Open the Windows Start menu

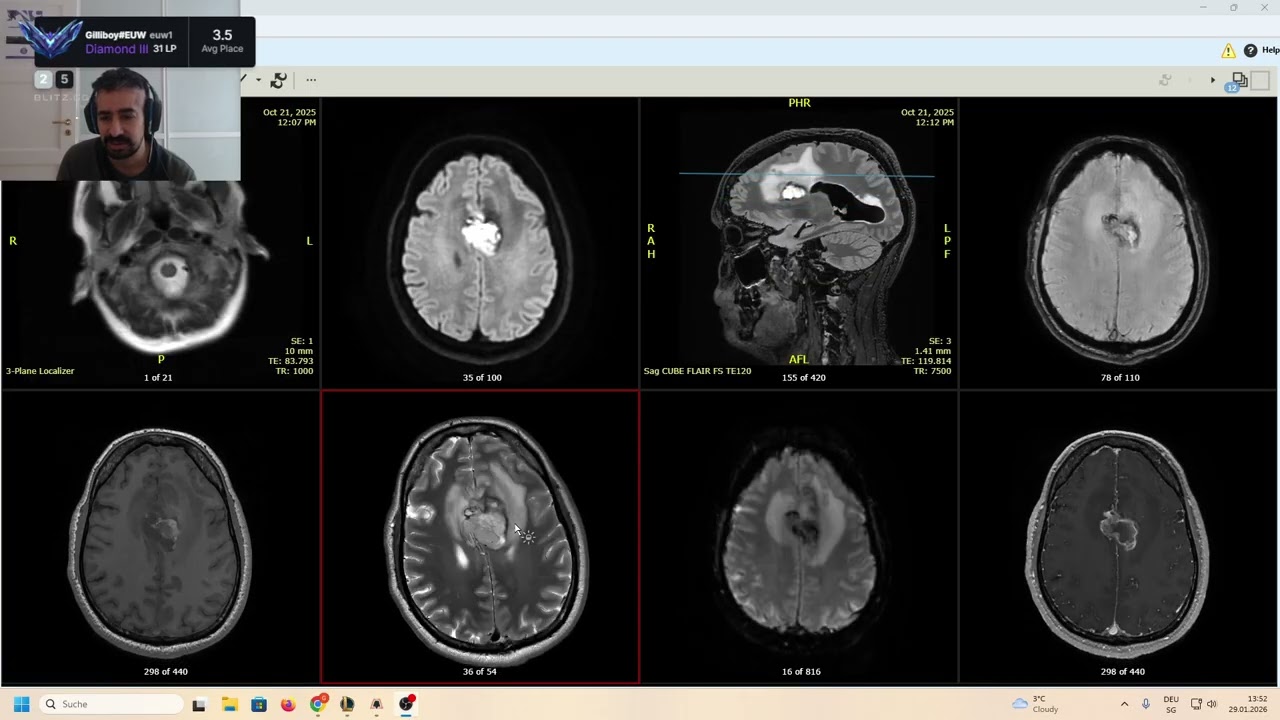click(21, 704)
